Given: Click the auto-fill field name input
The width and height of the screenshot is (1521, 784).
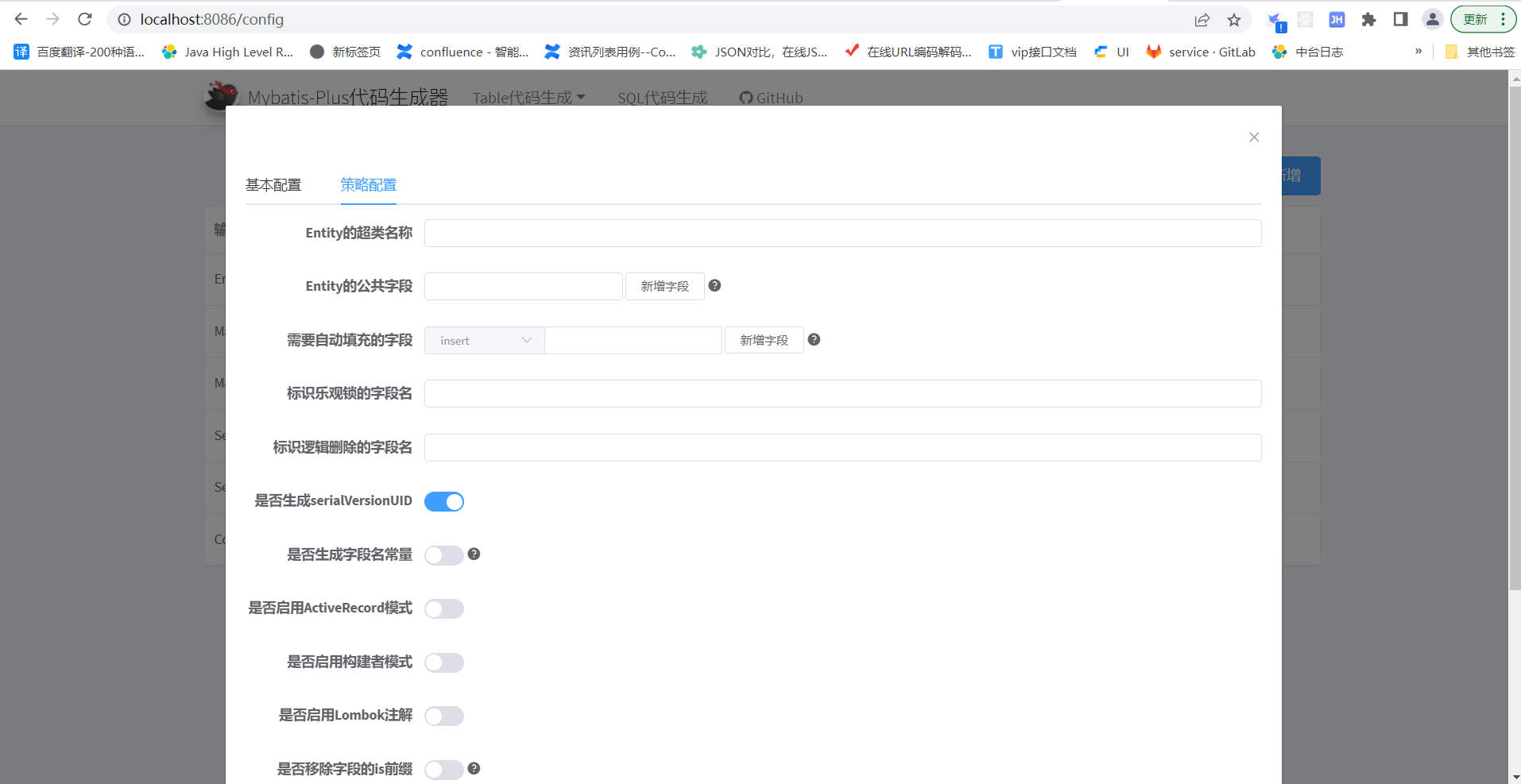Looking at the screenshot, I should [x=633, y=340].
